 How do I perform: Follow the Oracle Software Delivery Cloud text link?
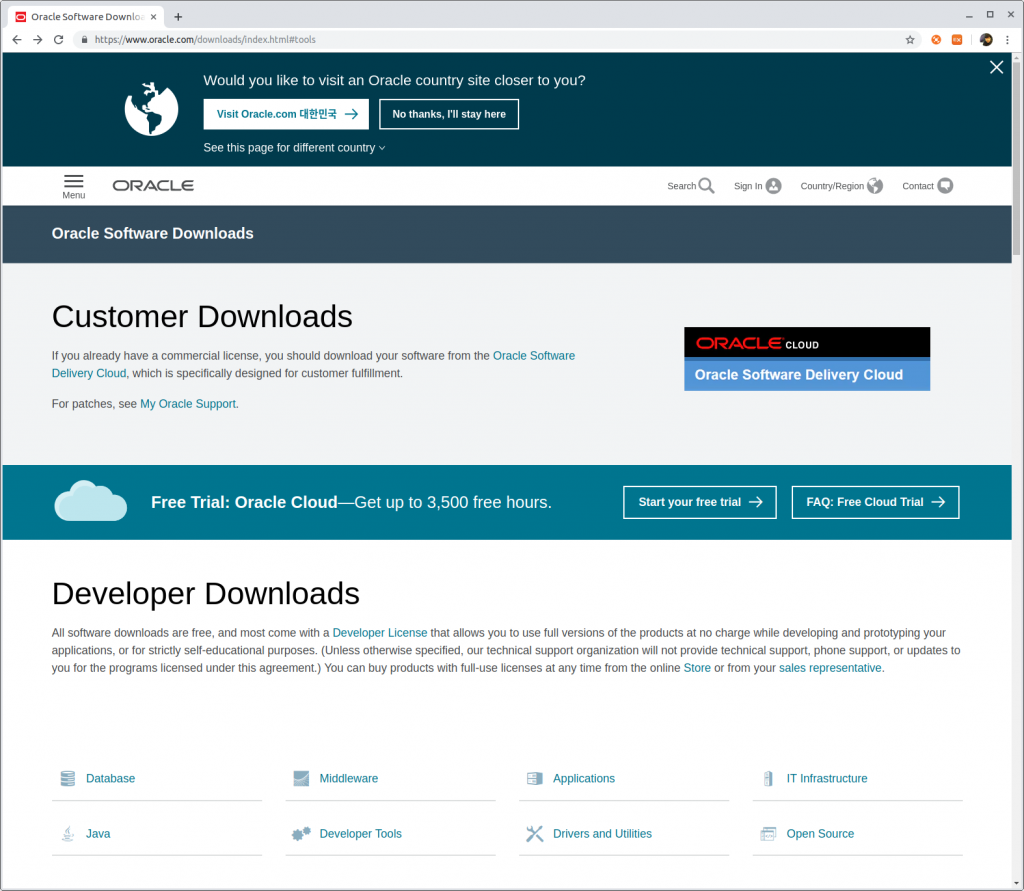pos(534,356)
